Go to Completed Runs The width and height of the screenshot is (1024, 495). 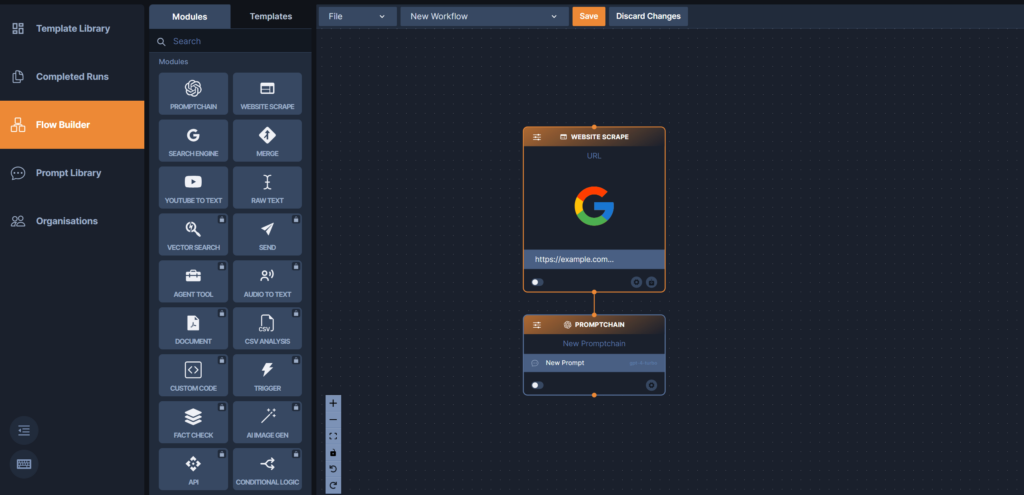coord(72,77)
